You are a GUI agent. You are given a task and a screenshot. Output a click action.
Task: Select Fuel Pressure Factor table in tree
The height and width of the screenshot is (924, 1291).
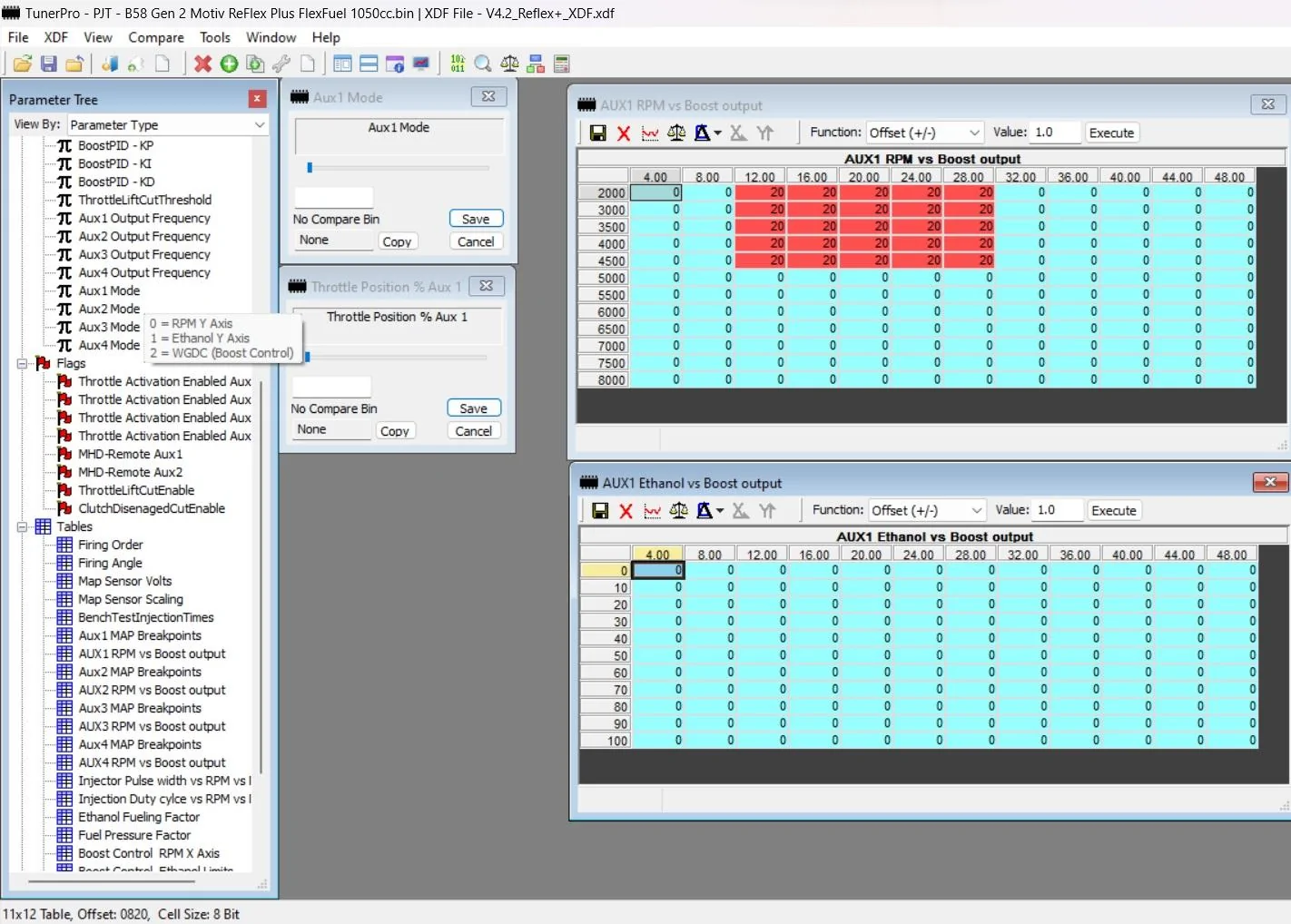point(134,835)
